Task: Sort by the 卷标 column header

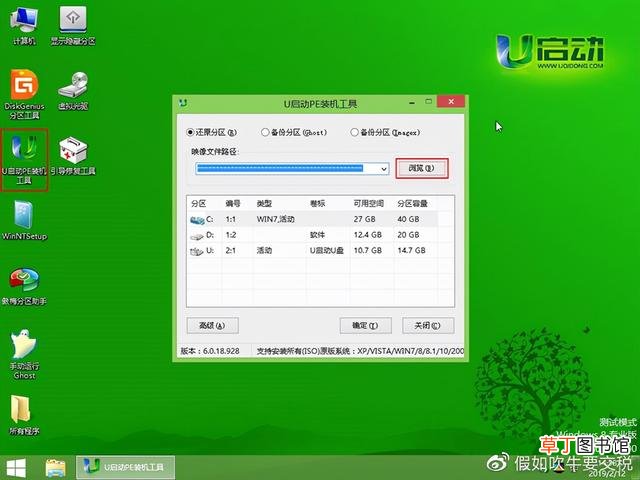Action: [317, 203]
